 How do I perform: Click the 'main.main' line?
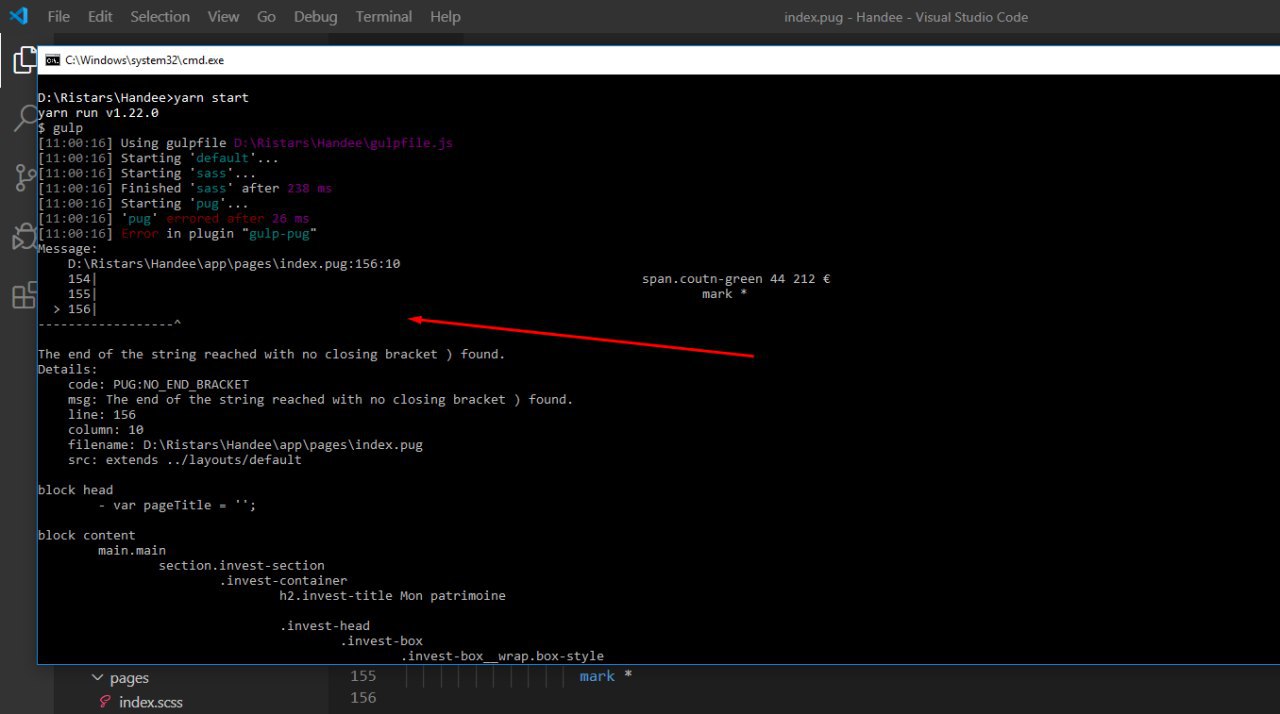pyautogui.click(x=132, y=550)
